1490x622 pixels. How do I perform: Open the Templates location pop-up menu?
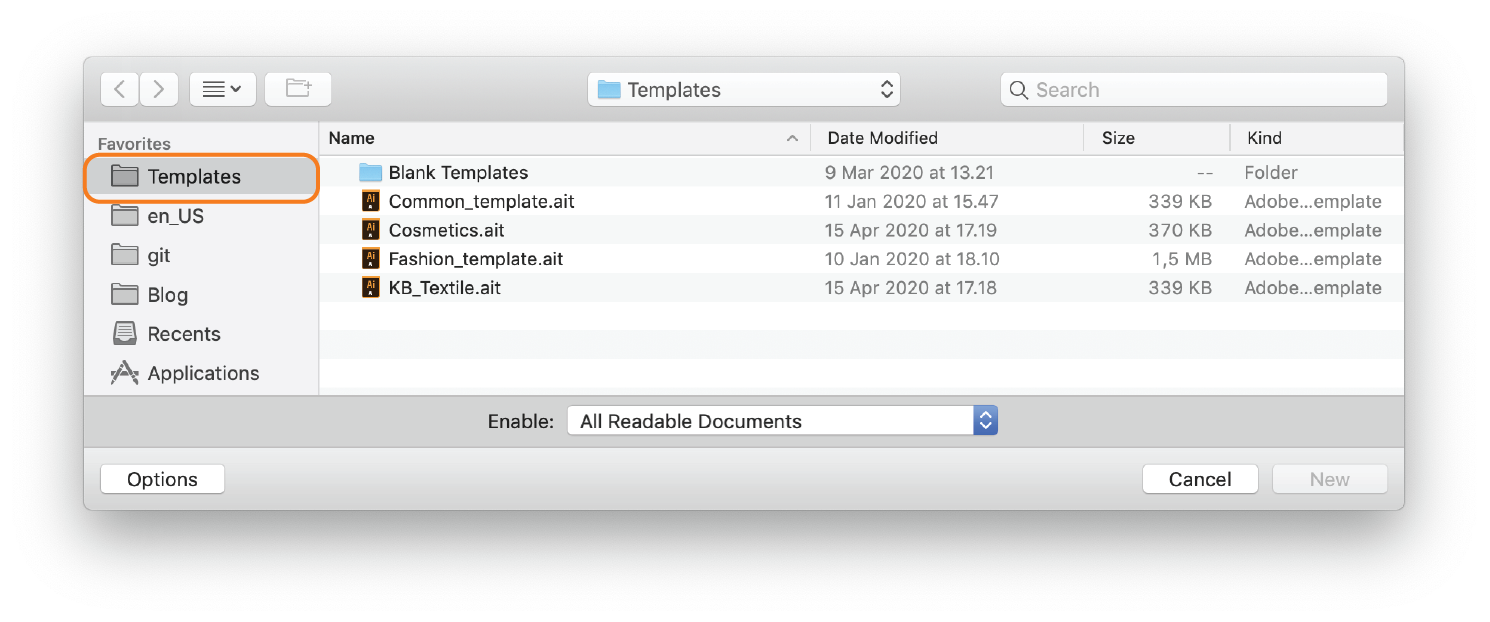(x=744, y=89)
